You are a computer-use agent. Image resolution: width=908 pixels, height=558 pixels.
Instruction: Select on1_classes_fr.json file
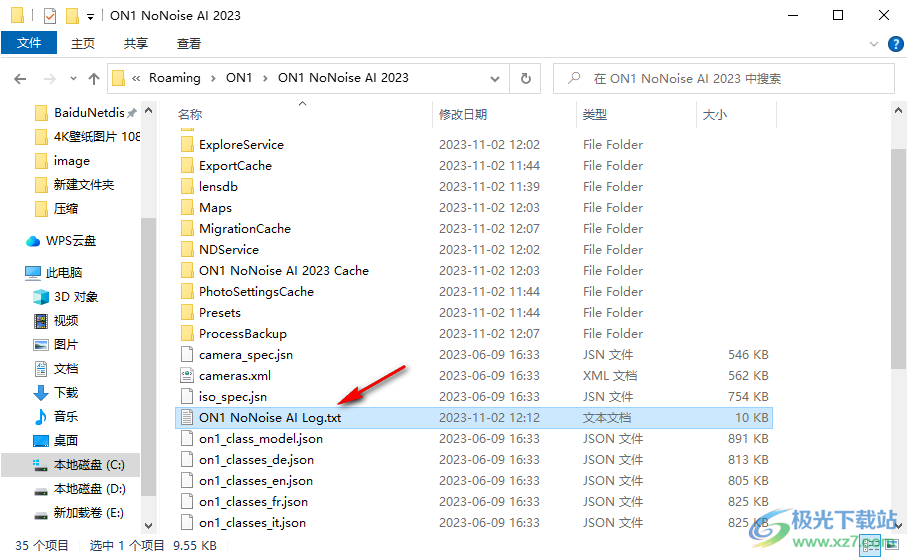[254, 502]
